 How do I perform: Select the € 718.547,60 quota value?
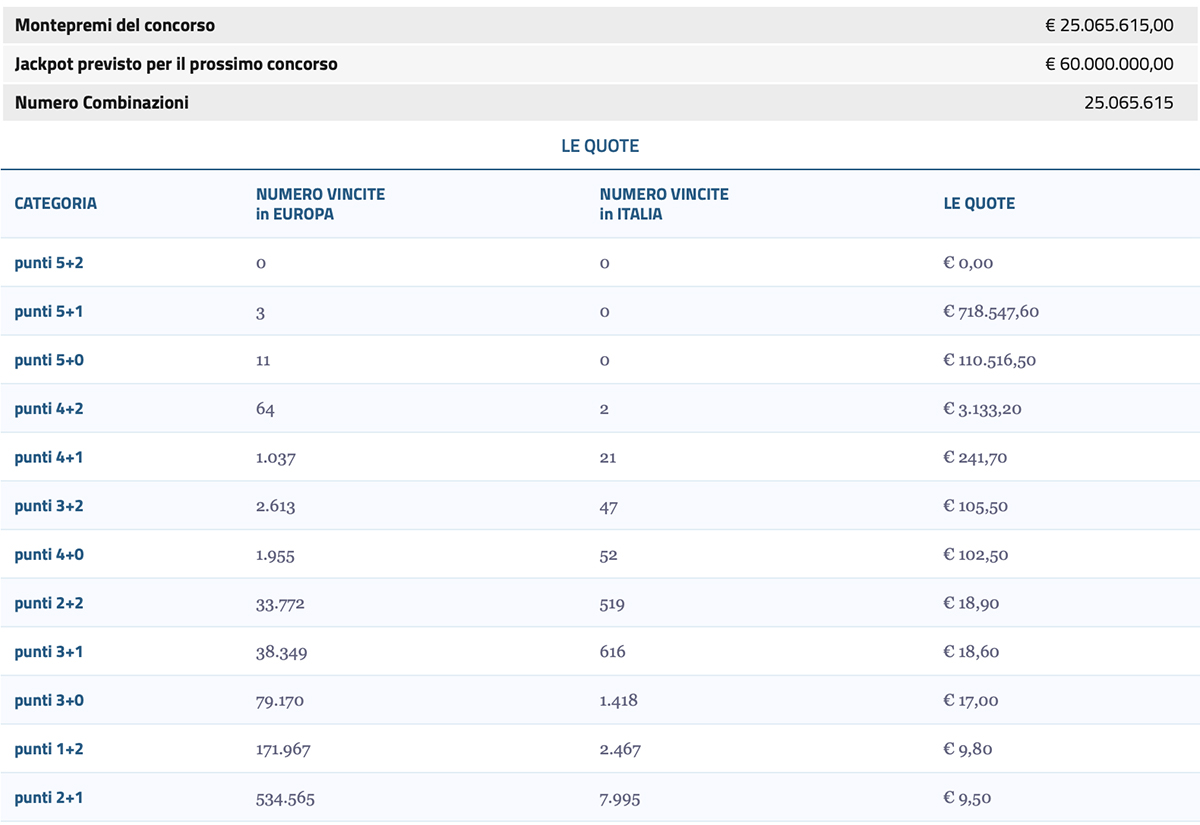[x=991, y=312]
